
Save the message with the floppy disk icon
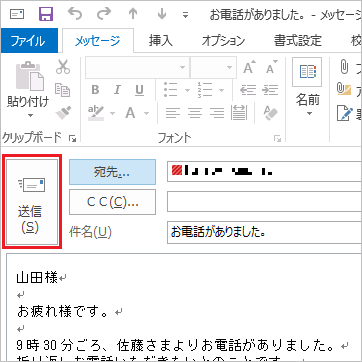[46, 14]
